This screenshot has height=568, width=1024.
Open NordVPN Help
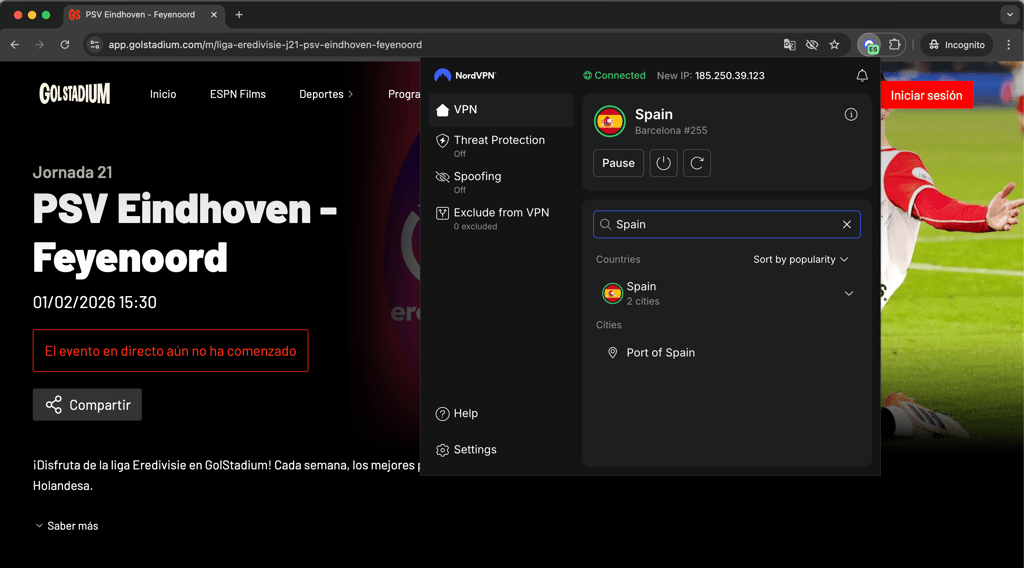pos(457,413)
